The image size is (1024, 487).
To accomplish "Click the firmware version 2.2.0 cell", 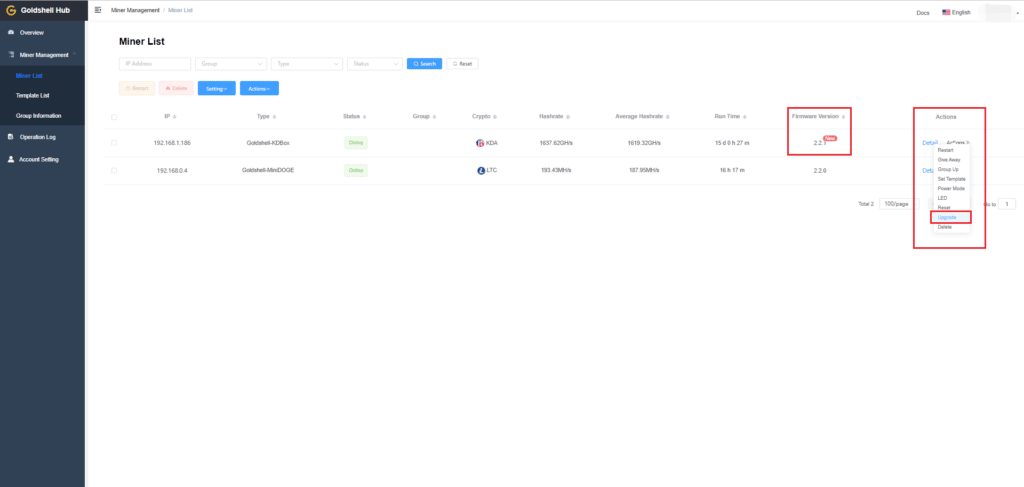I will tap(820, 170).
